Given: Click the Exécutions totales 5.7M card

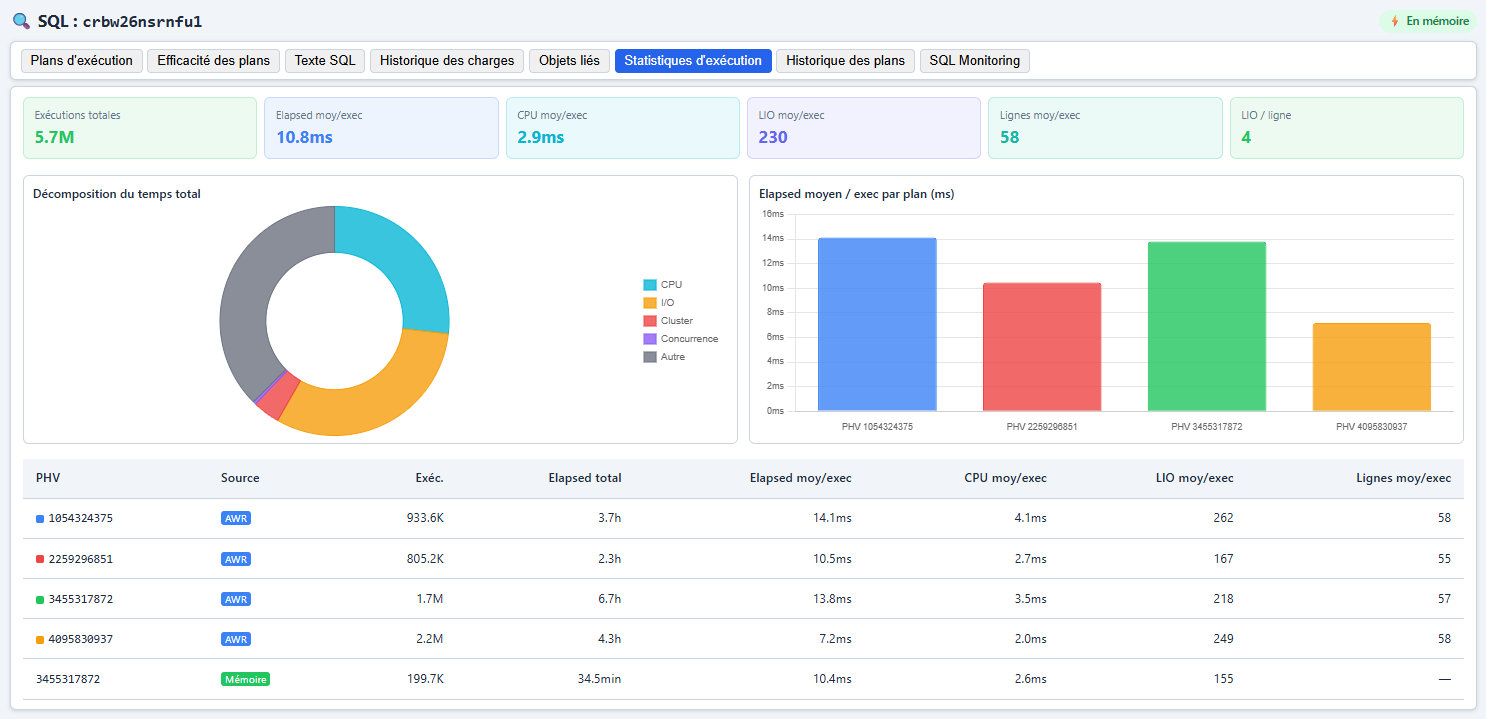Looking at the screenshot, I should [x=140, y=128].
